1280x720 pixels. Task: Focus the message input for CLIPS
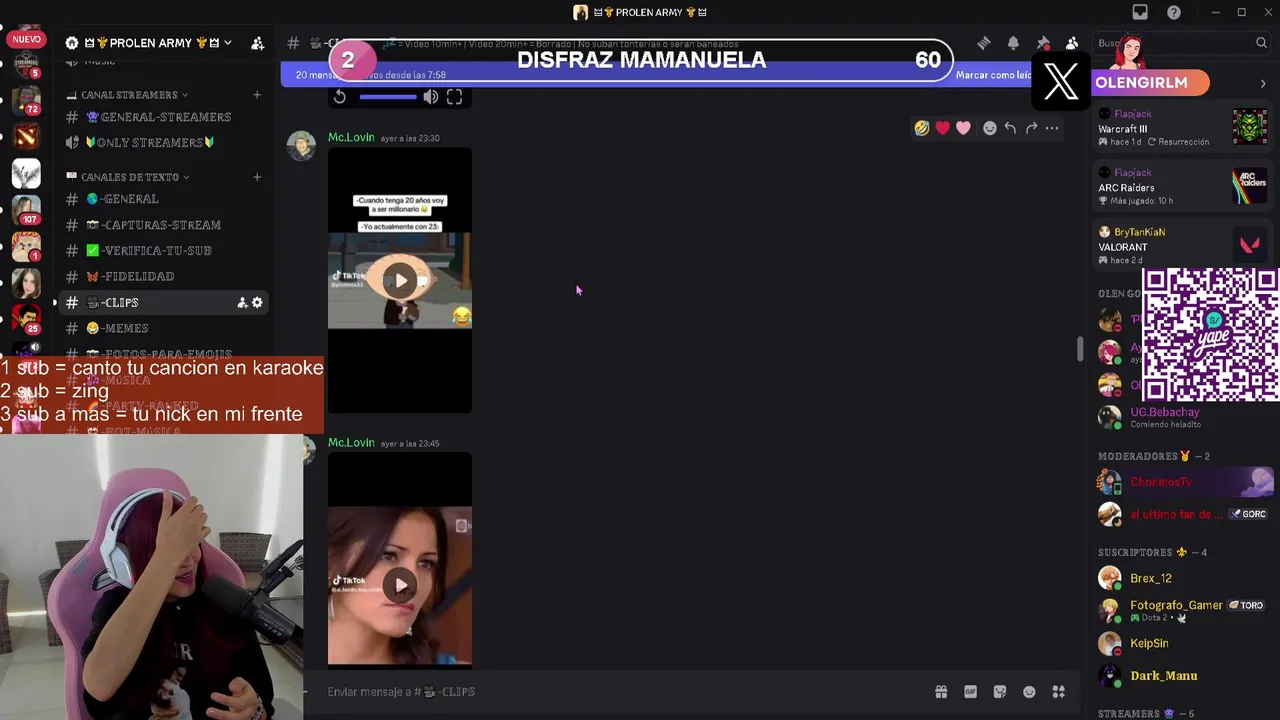[620, 692]
